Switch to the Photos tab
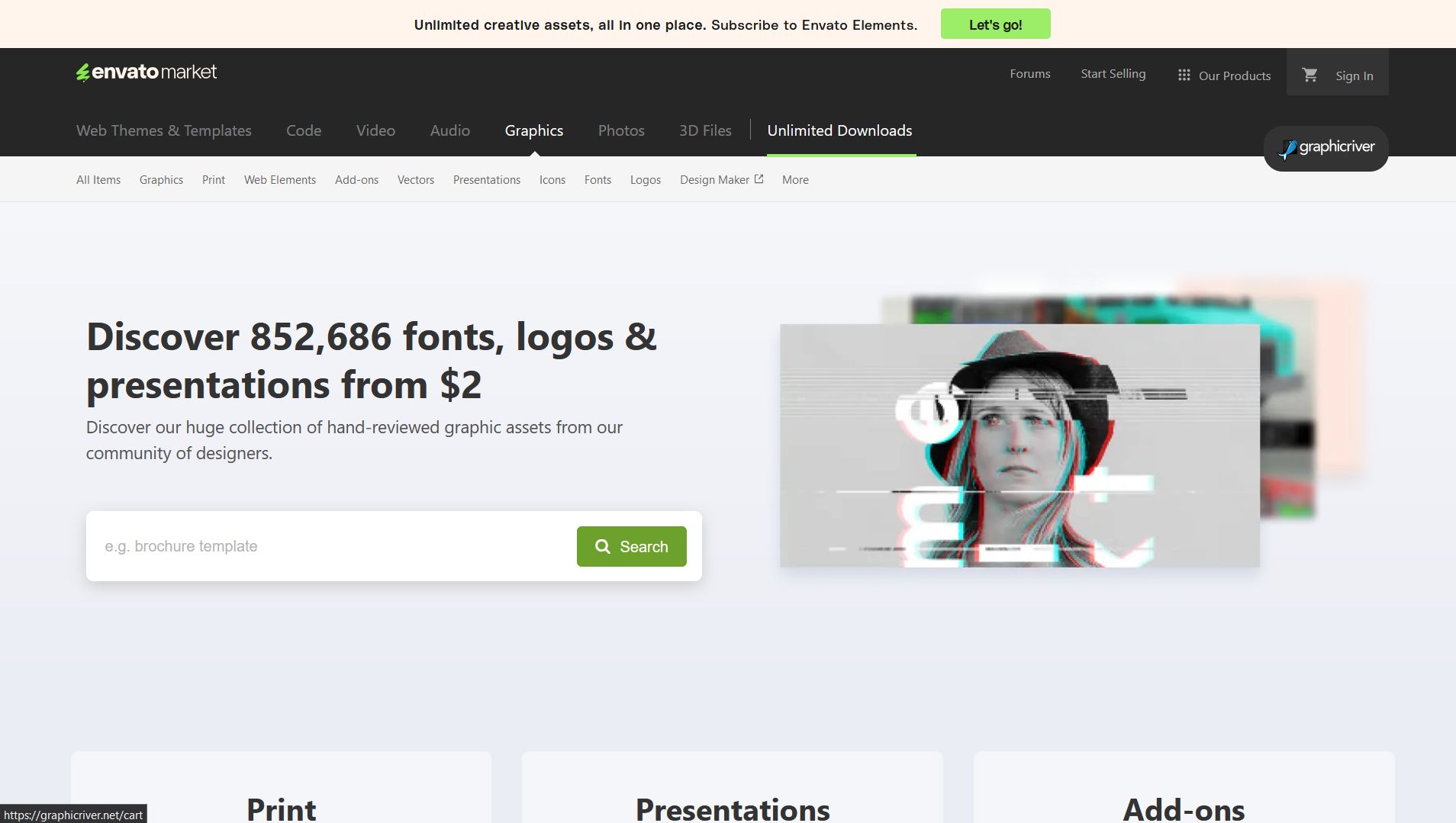This screenshot has width=1456, height=823. coord(621,130)
